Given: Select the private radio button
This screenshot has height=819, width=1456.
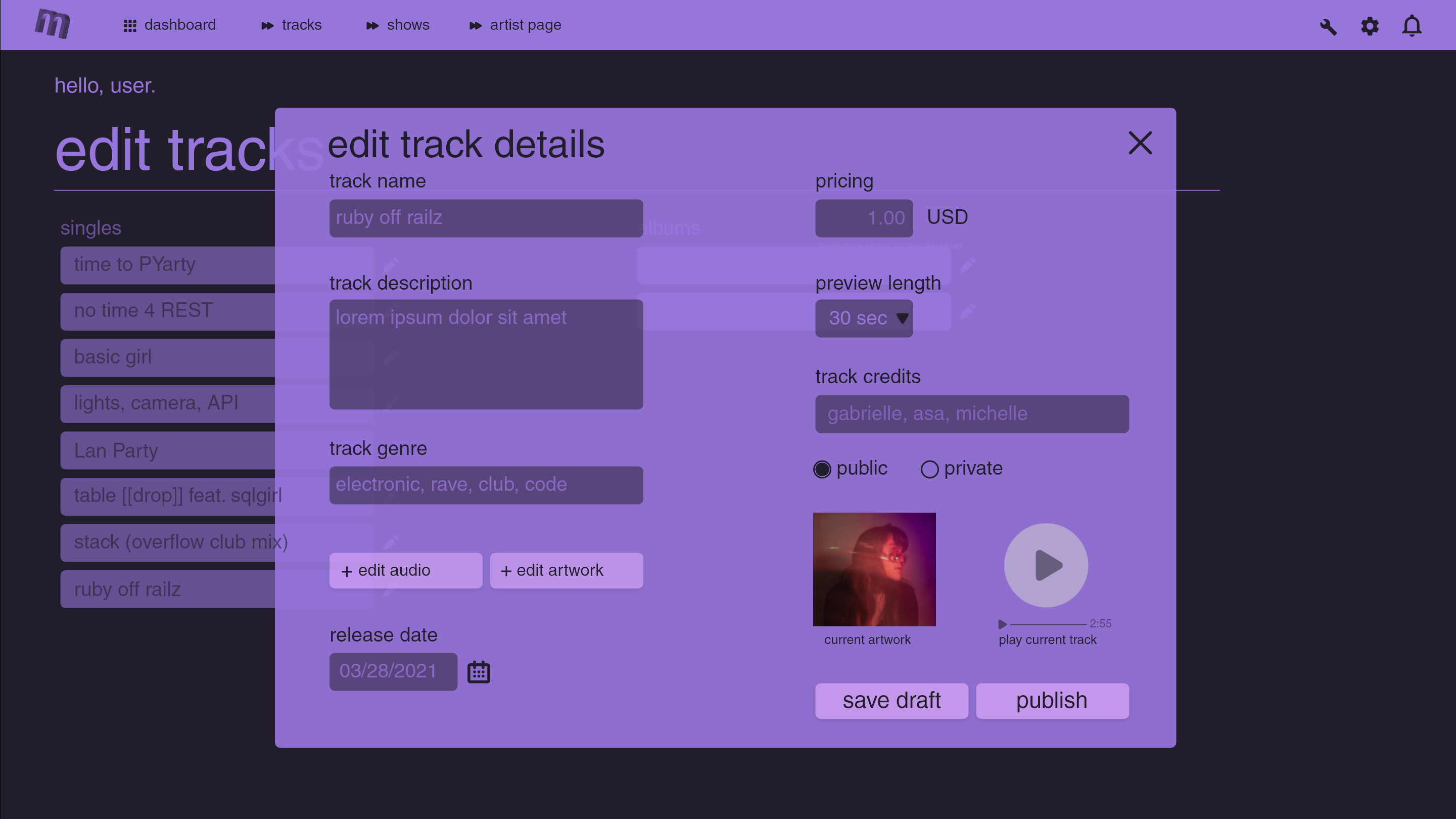Looking at the screenshot, I should (929, 469).
